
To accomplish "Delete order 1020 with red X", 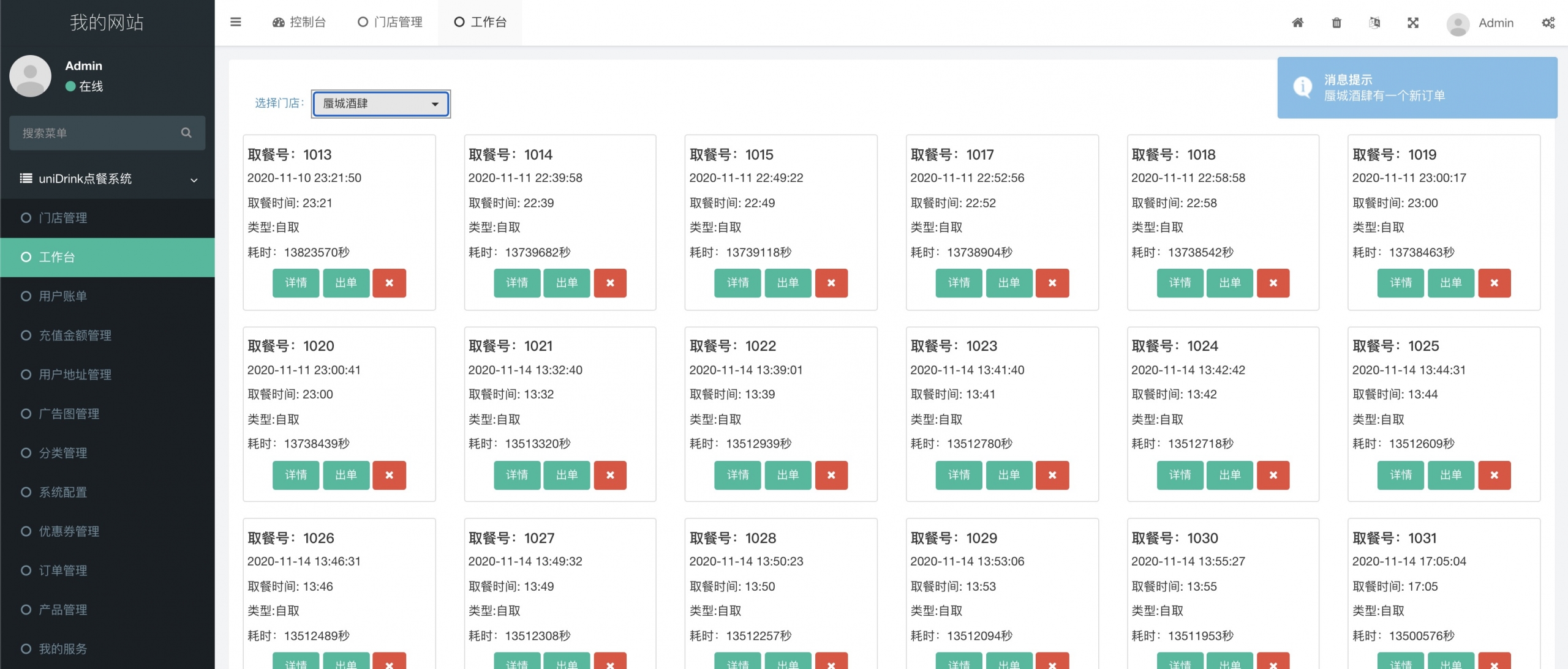I will 389,475.
